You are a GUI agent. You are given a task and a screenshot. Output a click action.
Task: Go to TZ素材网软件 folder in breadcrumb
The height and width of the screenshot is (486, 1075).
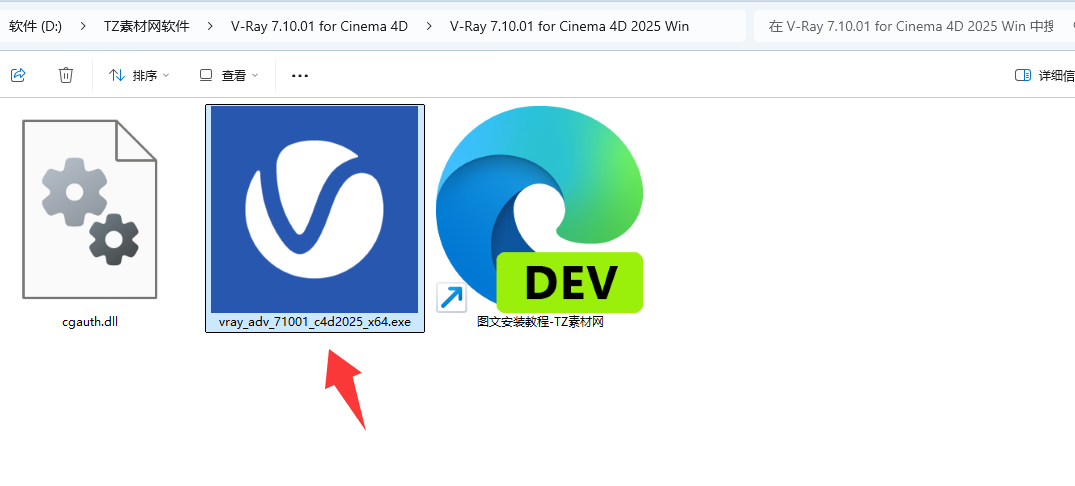click(x=147, y=26)
